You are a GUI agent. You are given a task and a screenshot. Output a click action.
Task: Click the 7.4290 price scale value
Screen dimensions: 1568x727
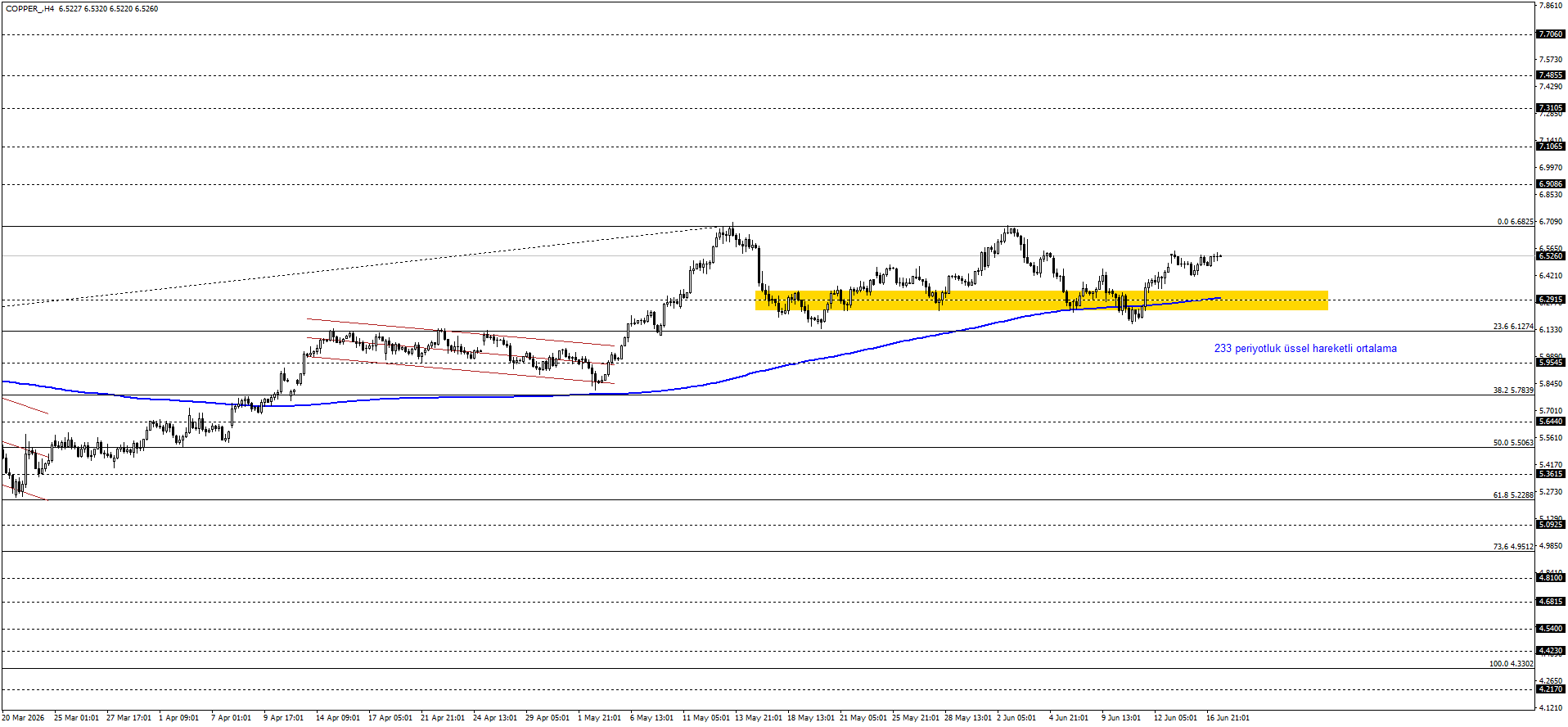pyautogui.click(x=1552, y=87)
